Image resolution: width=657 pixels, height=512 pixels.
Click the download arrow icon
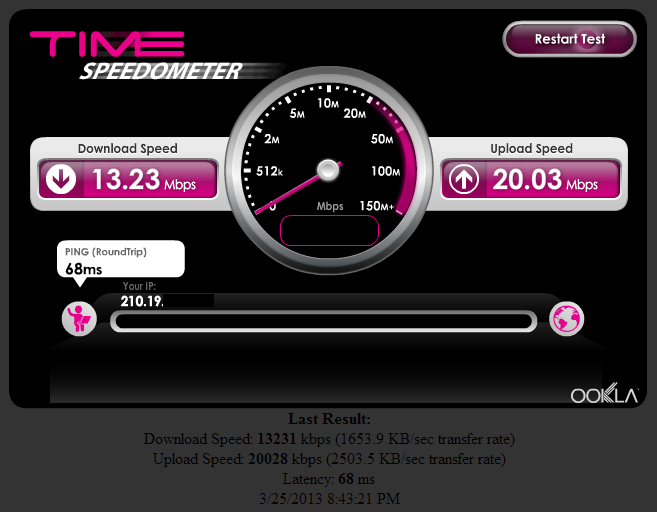[61, 179]
